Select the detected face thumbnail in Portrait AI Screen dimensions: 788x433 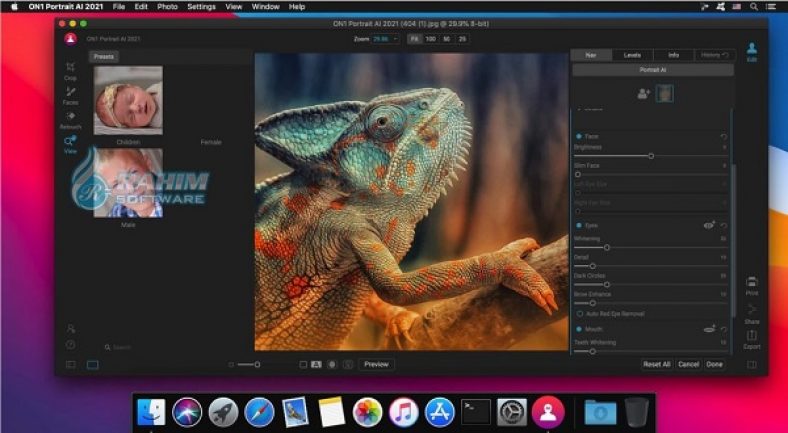pyautogui.click(x=664, y=93)
